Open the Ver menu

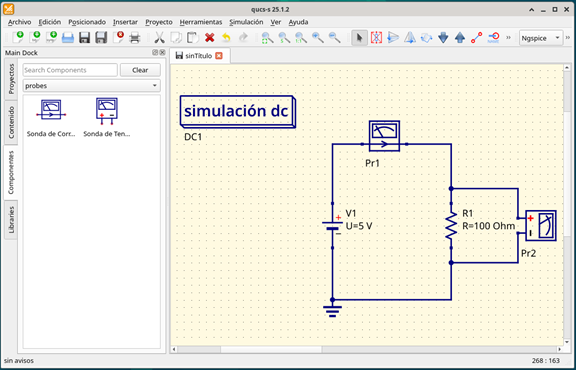tap(276, 22)
